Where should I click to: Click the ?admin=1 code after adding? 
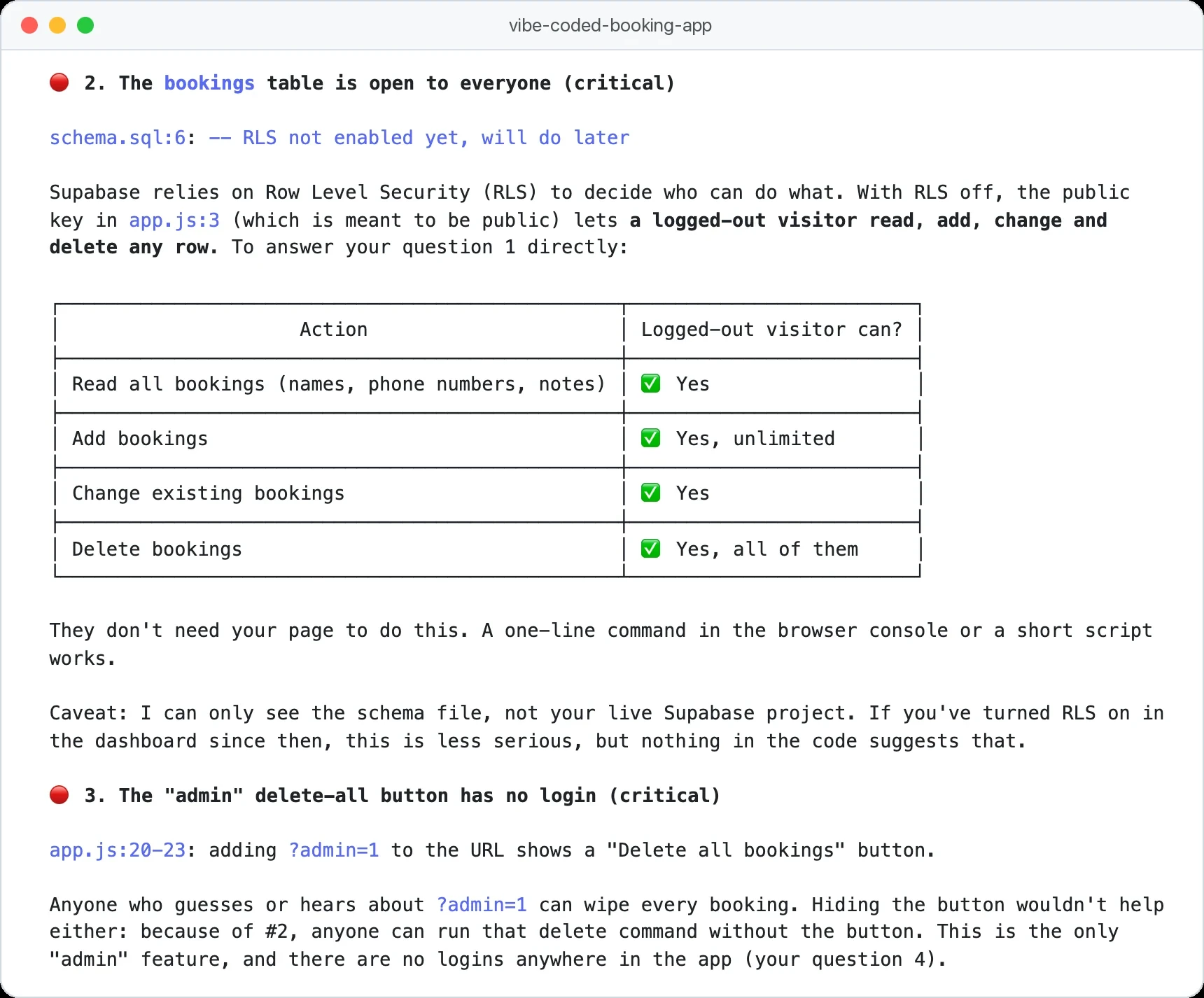point(334,850)
